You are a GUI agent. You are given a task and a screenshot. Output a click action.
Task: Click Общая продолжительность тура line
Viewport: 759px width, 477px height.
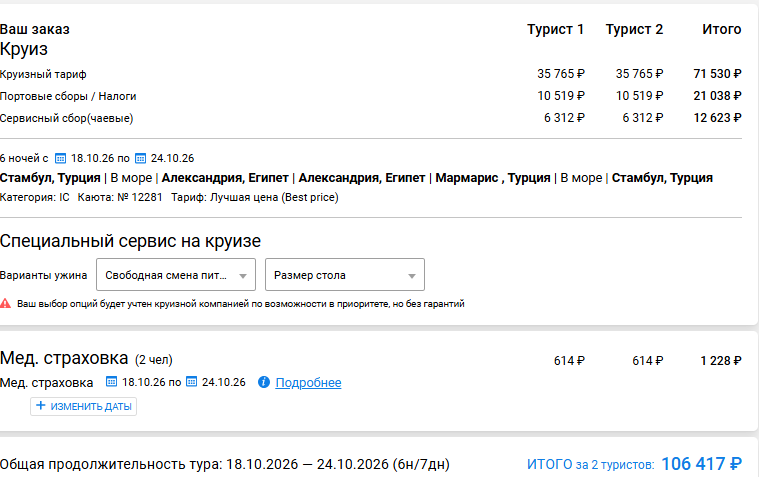point(225,464)
